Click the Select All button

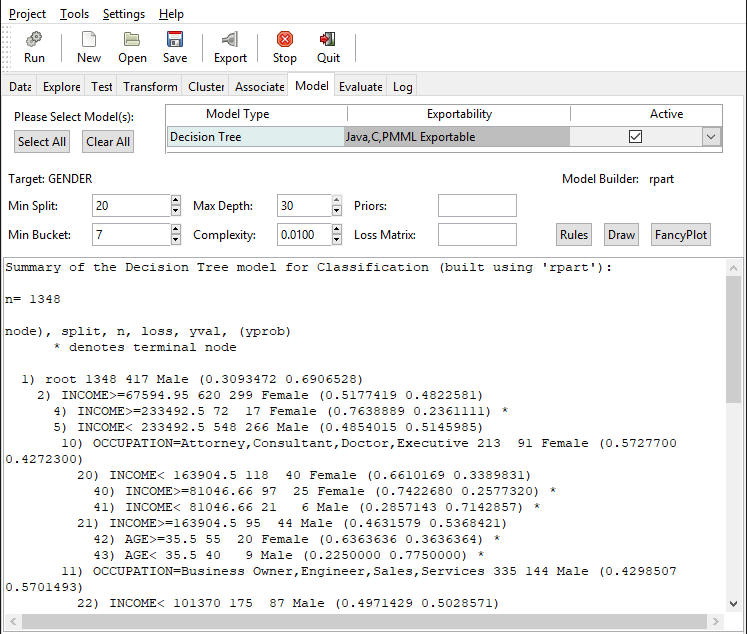42,141
